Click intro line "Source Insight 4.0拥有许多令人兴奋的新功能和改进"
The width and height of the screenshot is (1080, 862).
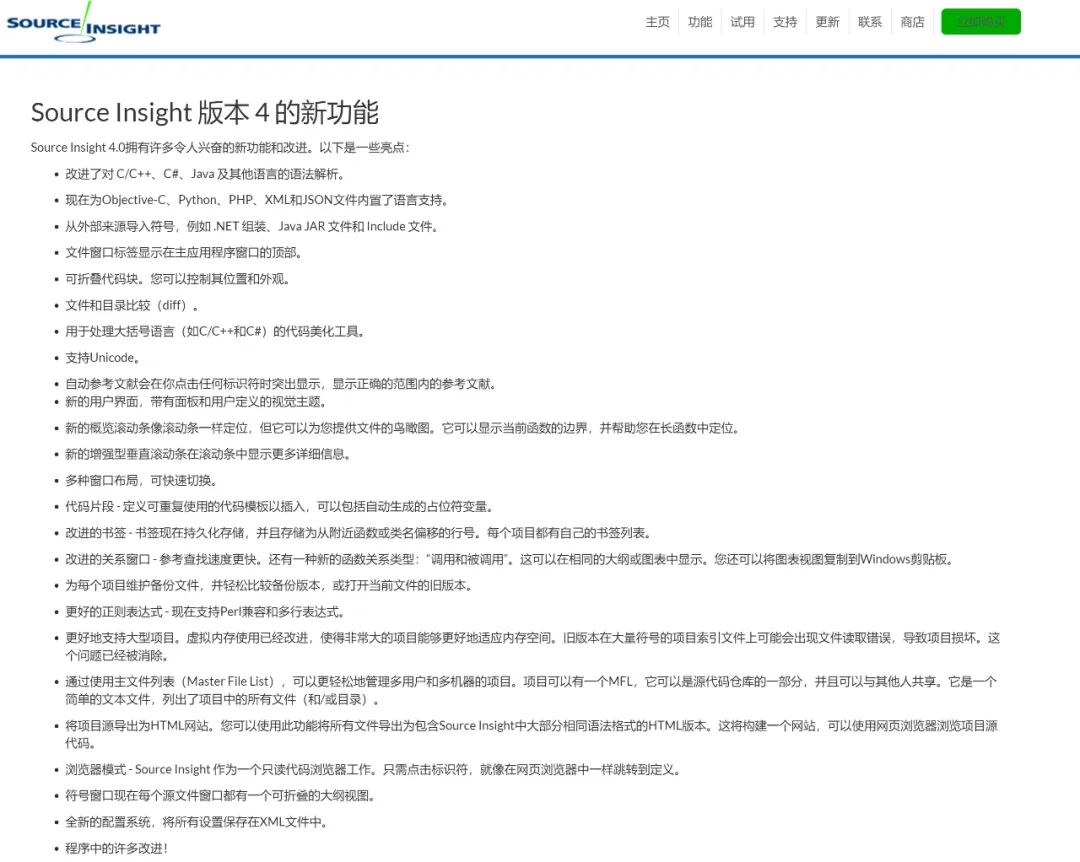coord(220,147)
